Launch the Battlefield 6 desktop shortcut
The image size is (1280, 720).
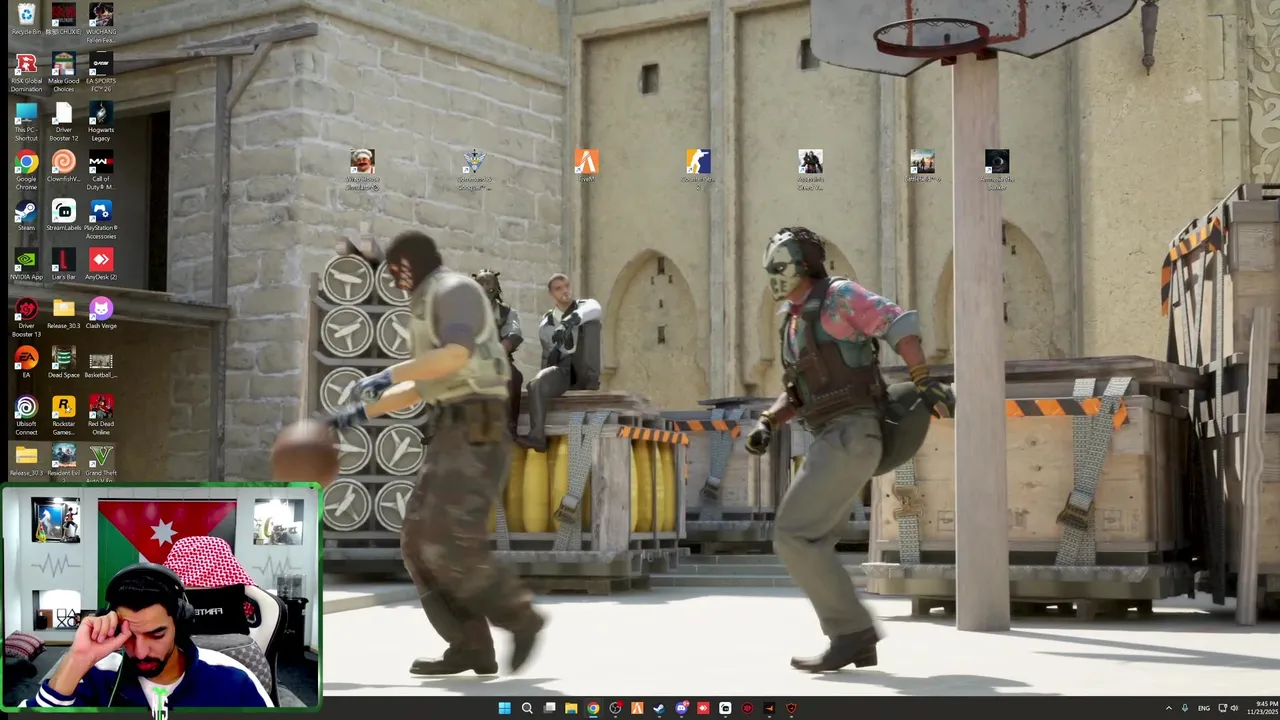pyautogui.click(x=922, y=166)
